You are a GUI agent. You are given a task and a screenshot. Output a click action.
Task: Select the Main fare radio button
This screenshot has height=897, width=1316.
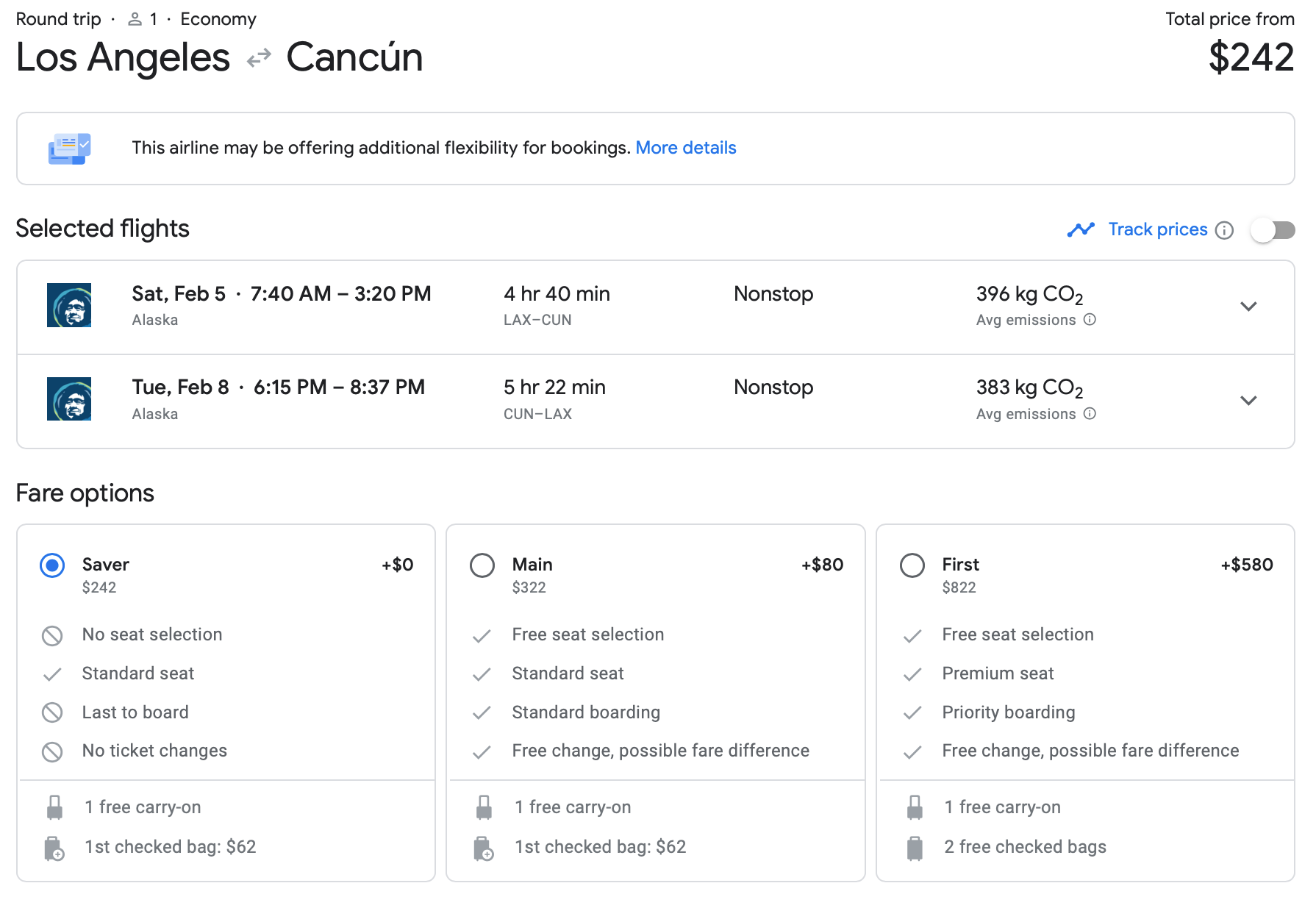tap(482, 565)
